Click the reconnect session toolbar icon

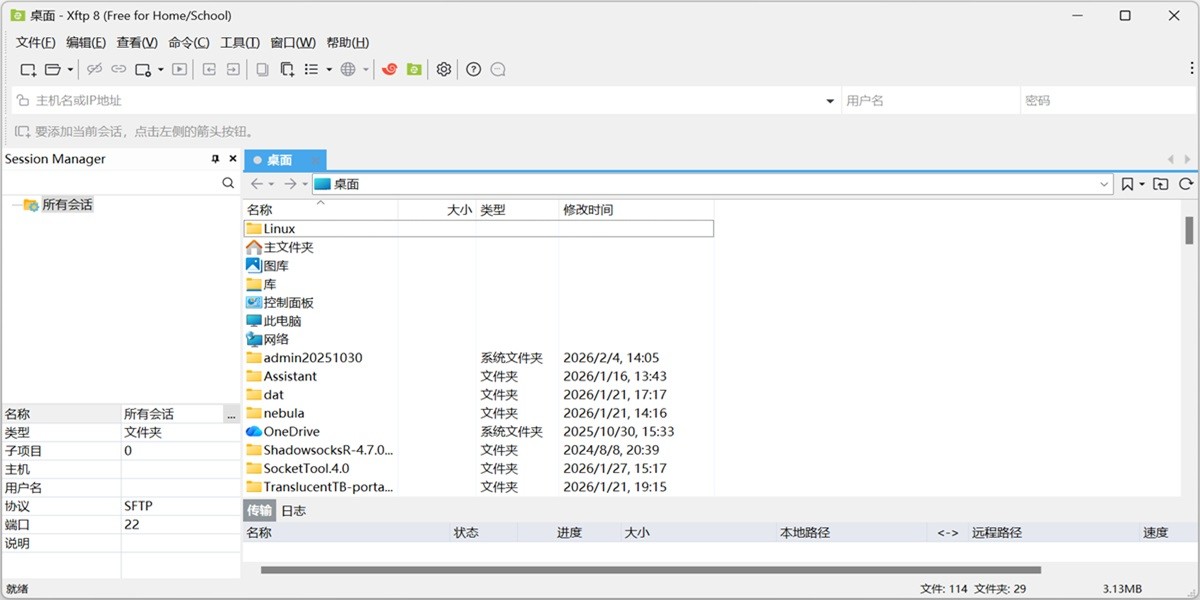click(118, 69)
